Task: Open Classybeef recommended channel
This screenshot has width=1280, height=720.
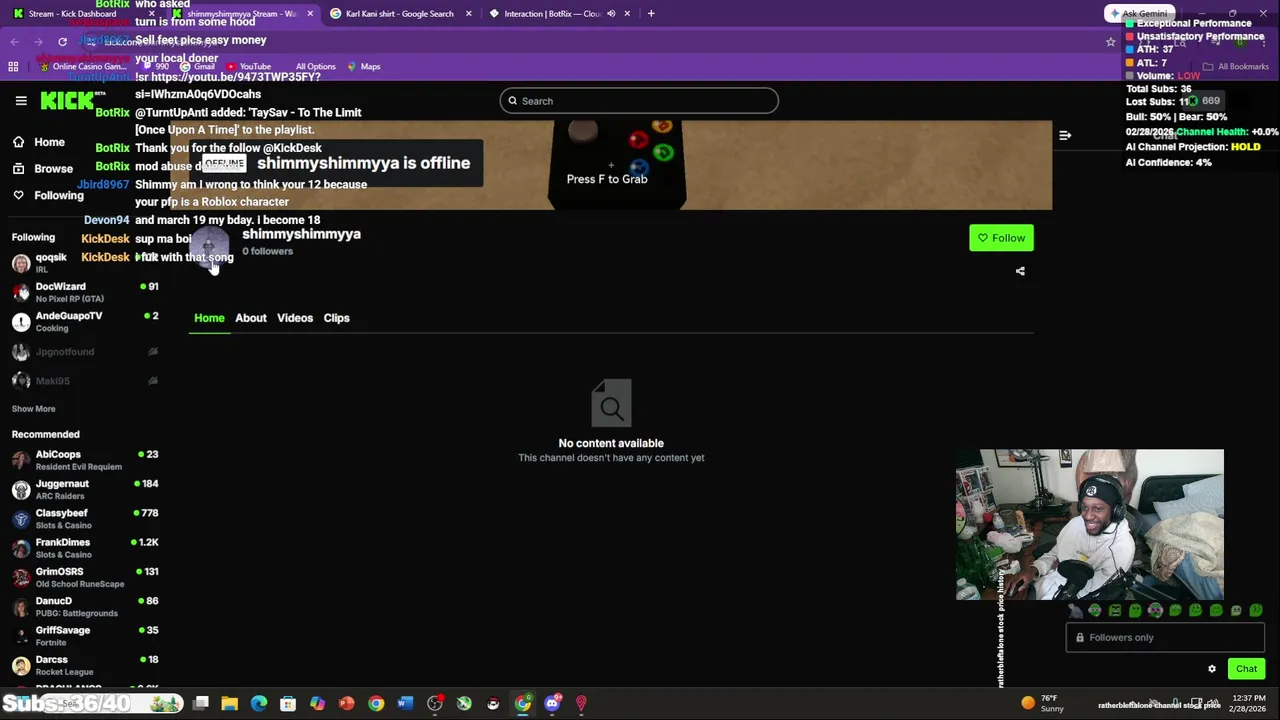Action: [85, 519]
